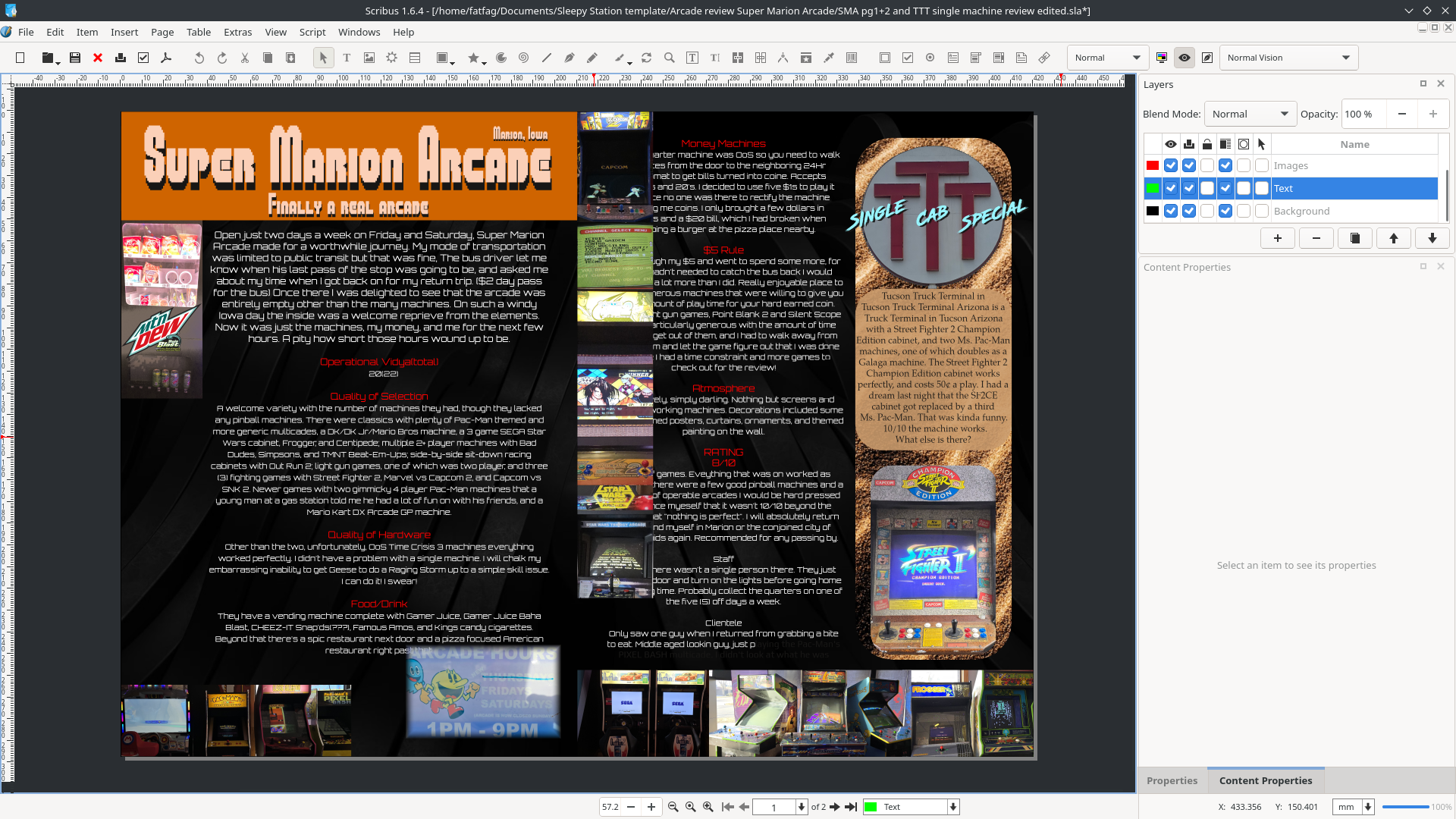Image resolution: width=1456 pixels, height=819 pixels.
Task: Toggle visibility checkbox of Images layer
Action: (x=1171, y=165)
